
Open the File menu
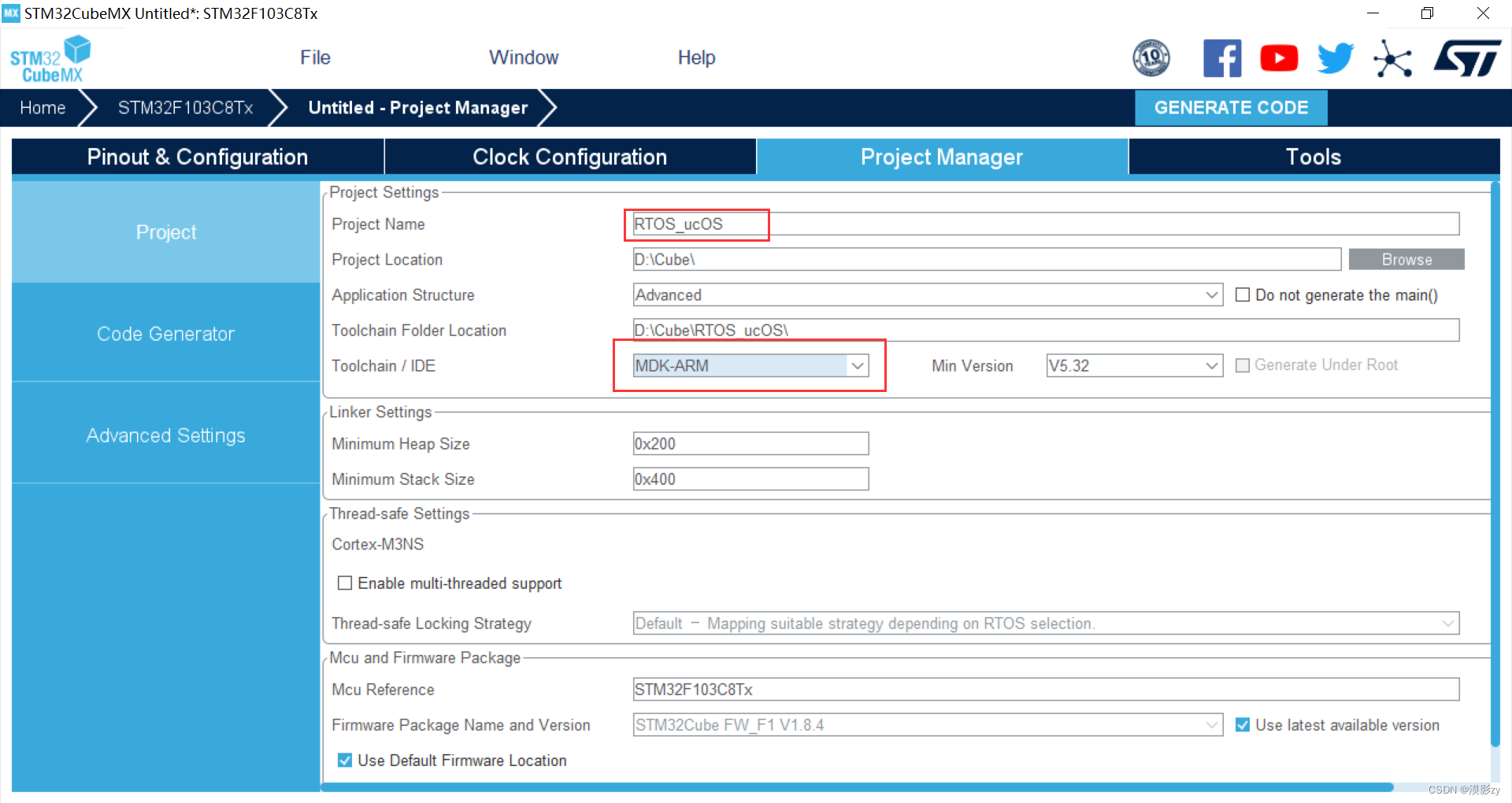click(315, 57)
